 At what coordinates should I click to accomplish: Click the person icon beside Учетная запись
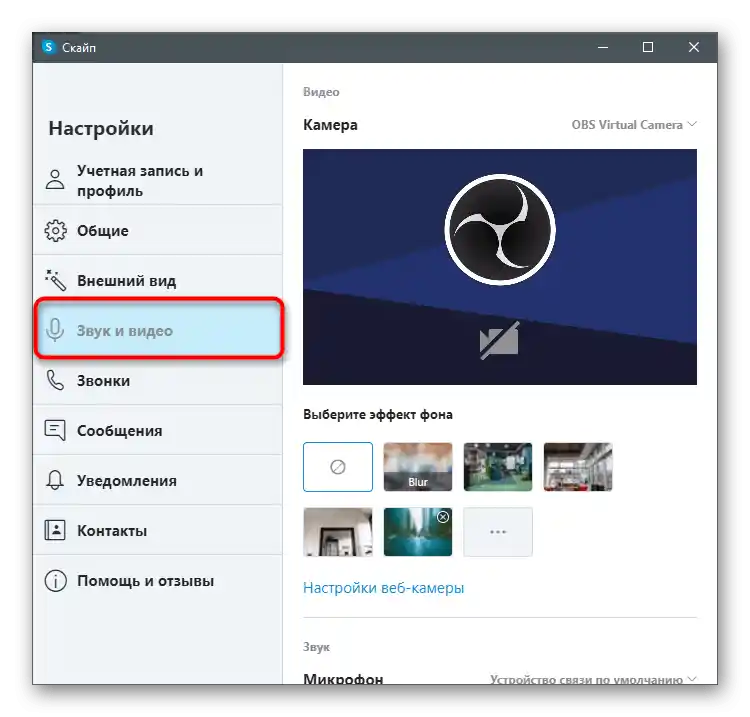55,180
